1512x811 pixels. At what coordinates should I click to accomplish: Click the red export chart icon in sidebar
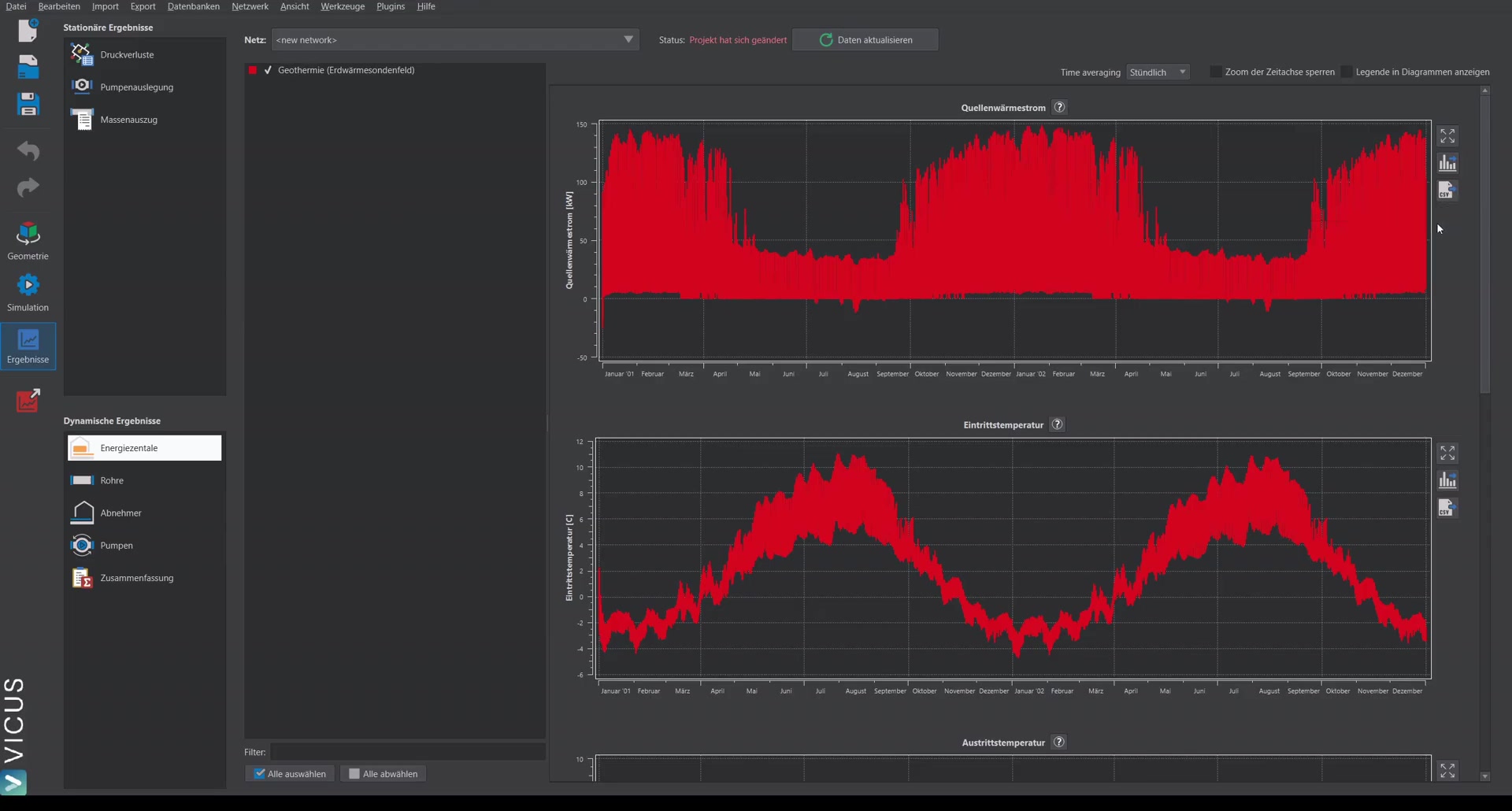click(28, 400)
